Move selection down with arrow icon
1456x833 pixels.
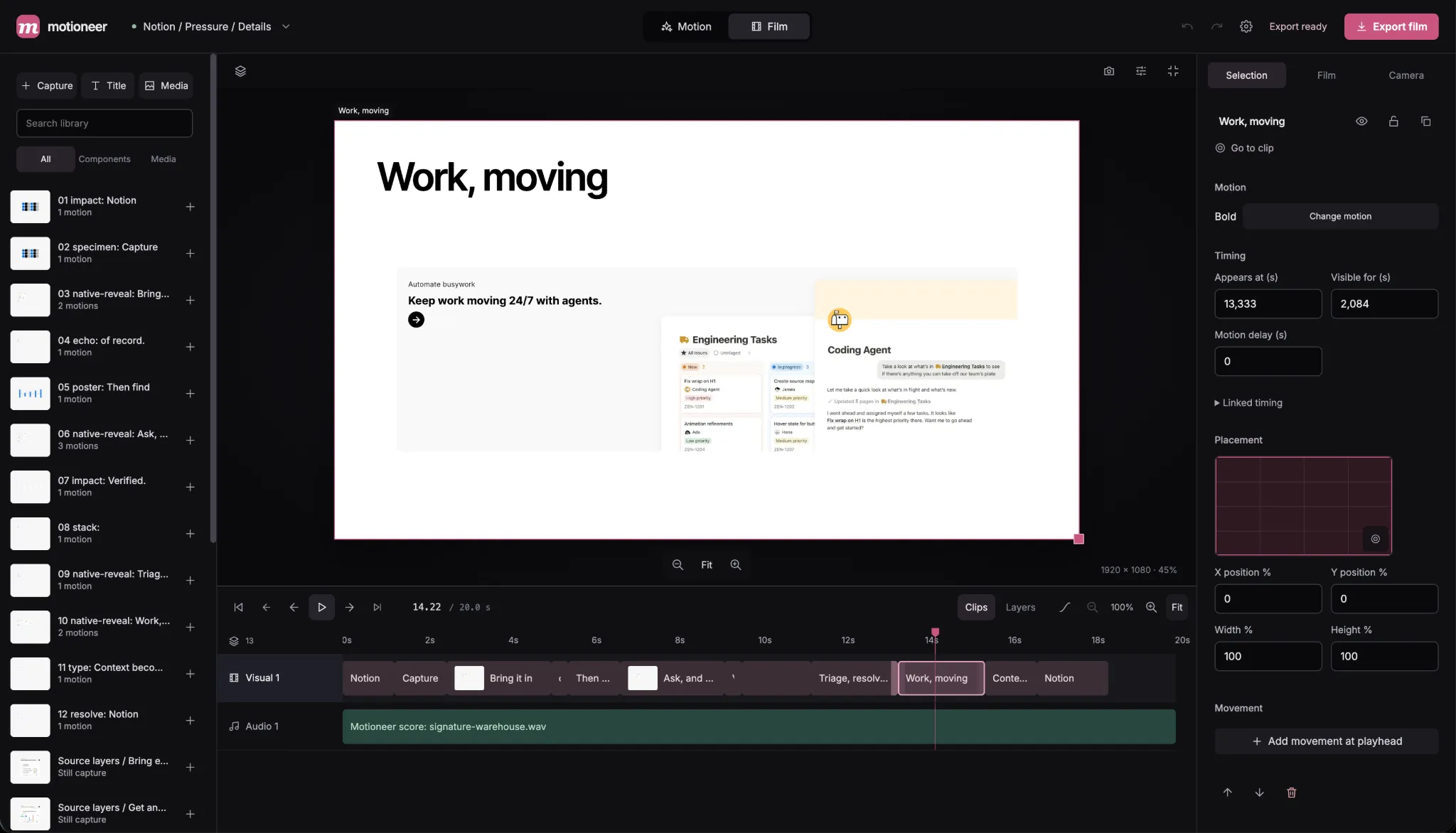[1259, 792]
